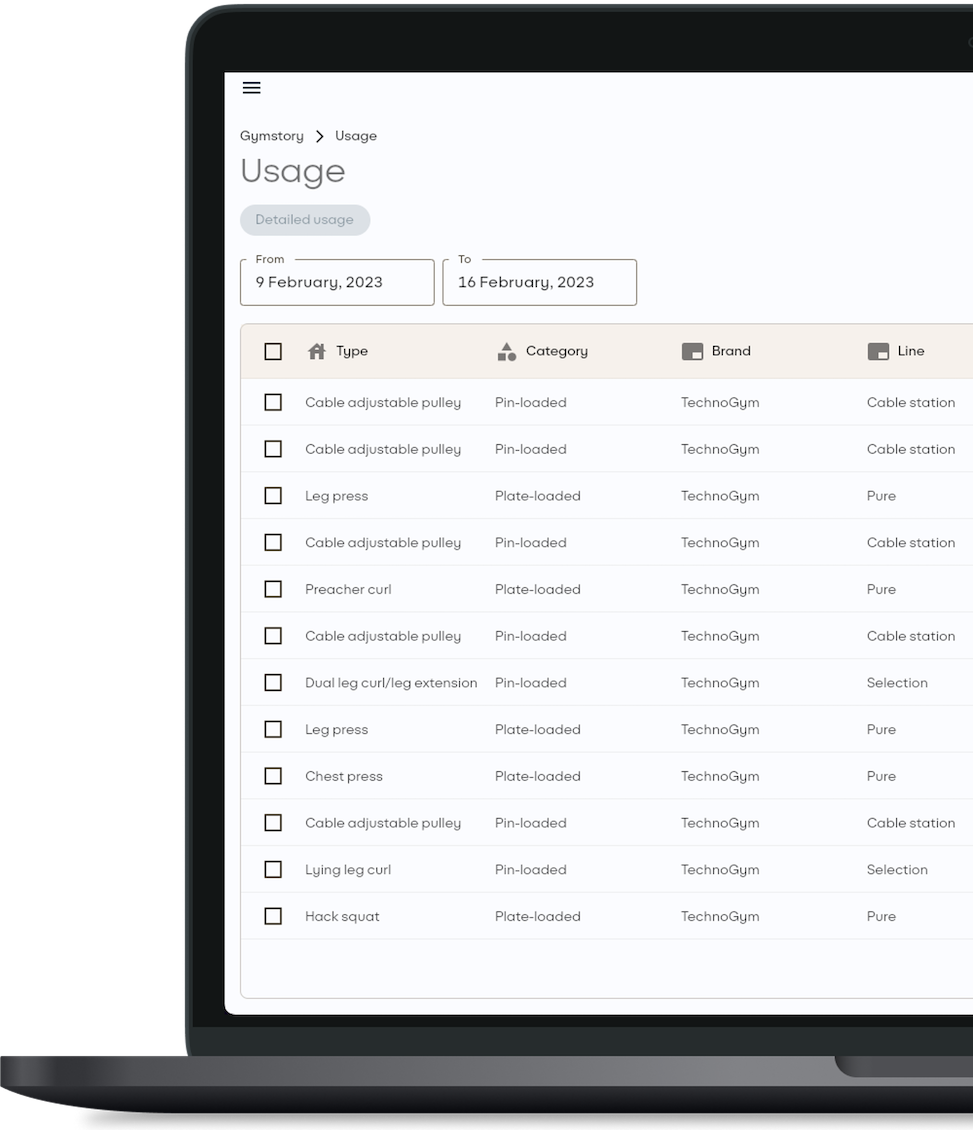
Task: Click the breadcrumb chevron arrow after Gymstory
Action: click(319, 136)
